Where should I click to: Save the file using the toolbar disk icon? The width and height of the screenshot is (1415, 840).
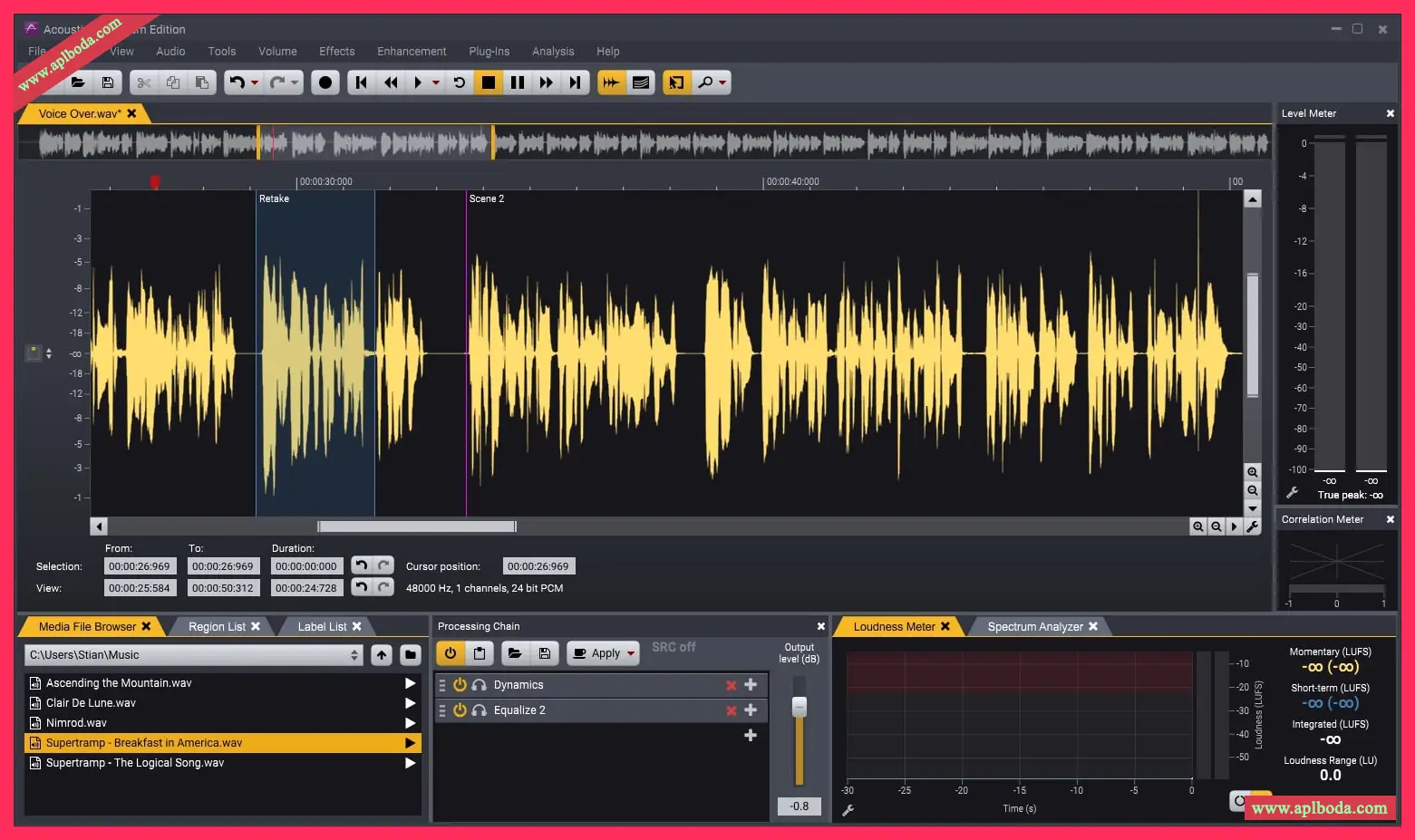107,82
